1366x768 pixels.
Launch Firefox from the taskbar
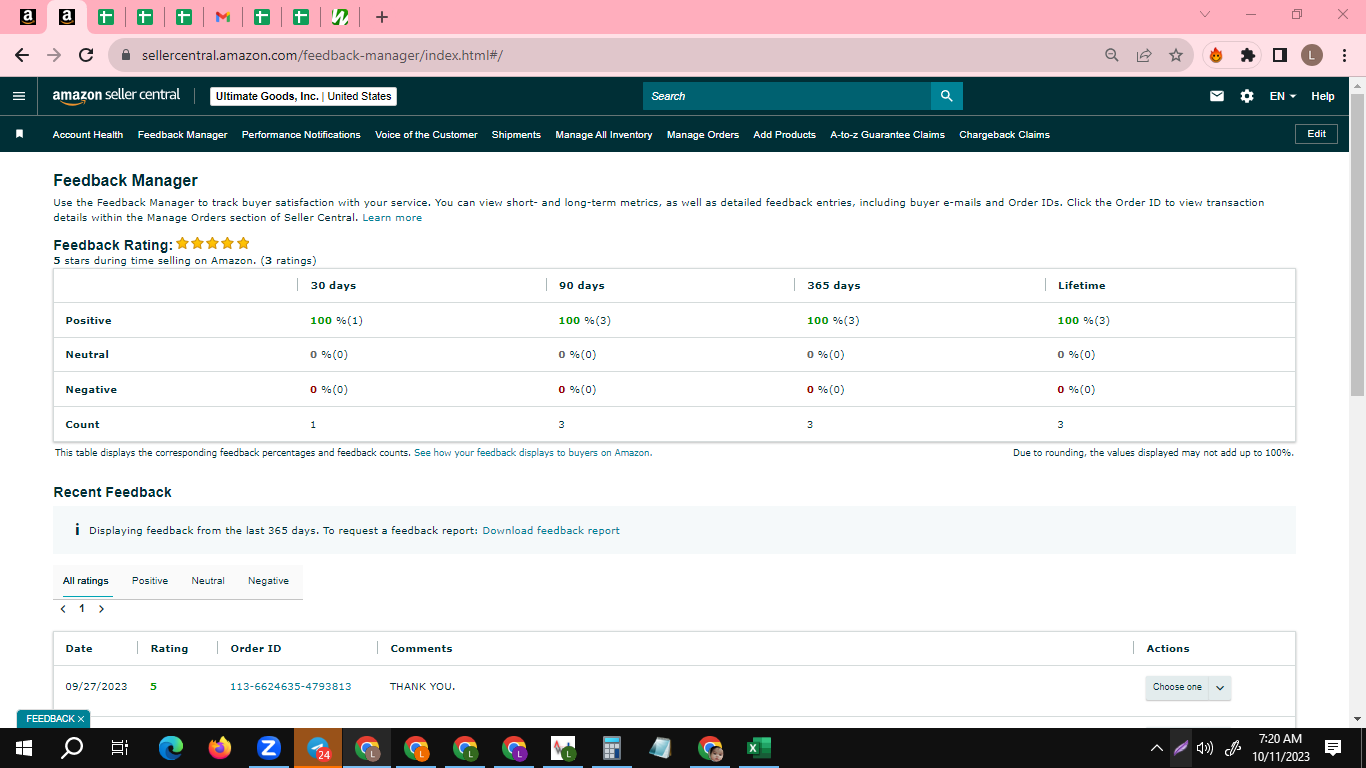click(220, 747)
